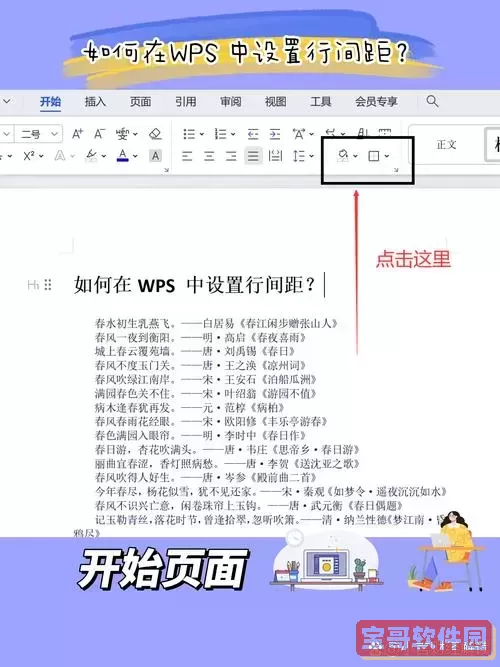Click the phonetic guide (雯) icon
This screenshot has height=667, width=500.
coord(122,134)
